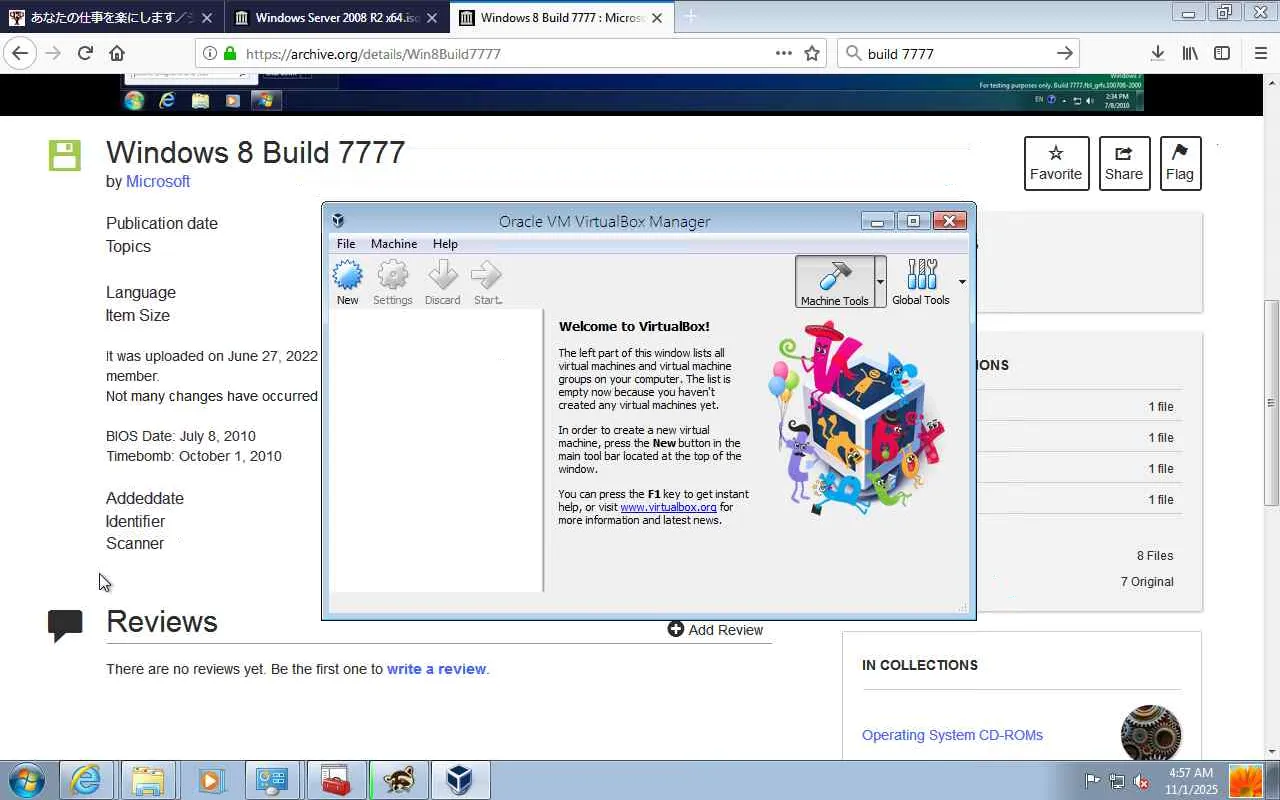Toggle the Machine Tools button in VirtualBox
Image resolution: width=1280 pixels, height=800 pixels.
point(834,281)
